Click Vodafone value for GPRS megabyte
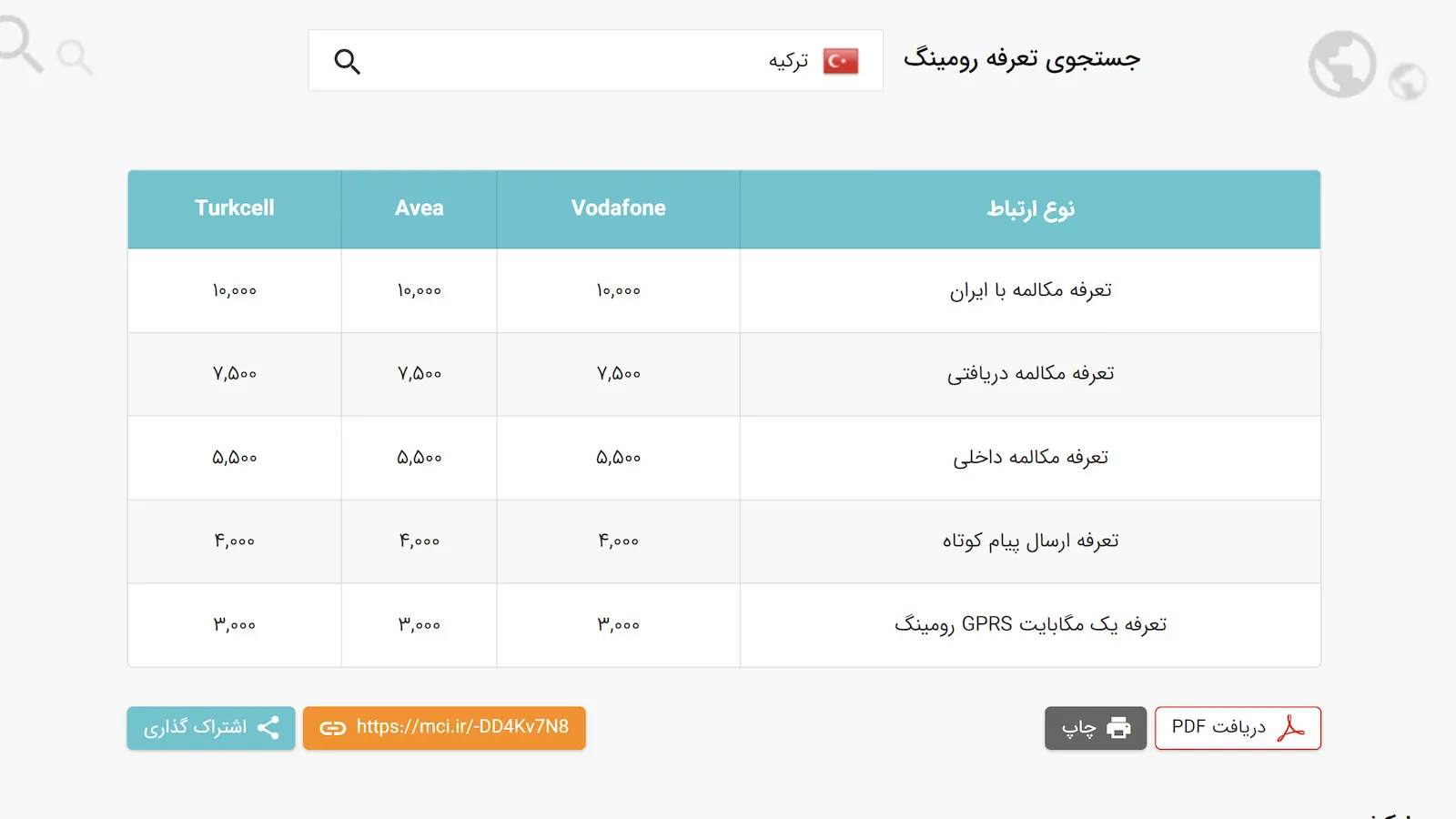This screenshot has height=819, width=1456. (x=619, y=625)
